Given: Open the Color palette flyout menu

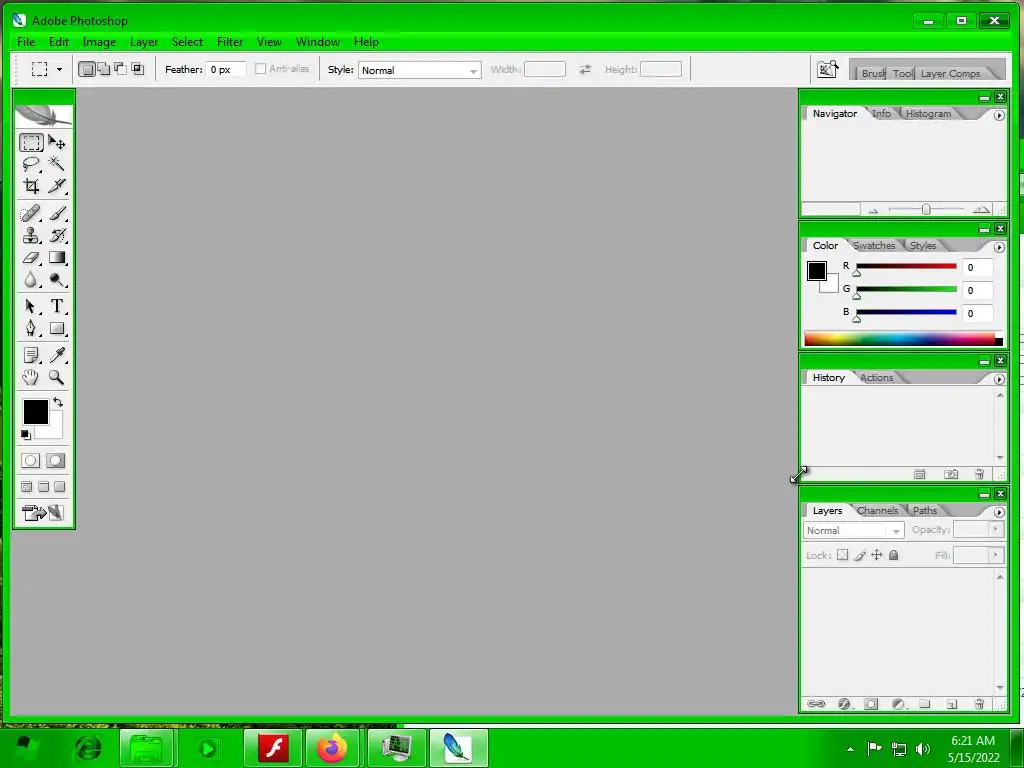Looking at the screenshot, I should coord(999,248).
